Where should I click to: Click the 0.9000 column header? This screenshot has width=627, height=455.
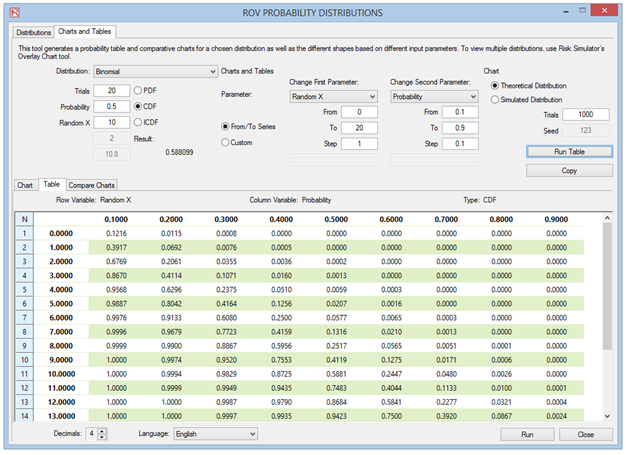coord(556,219)
